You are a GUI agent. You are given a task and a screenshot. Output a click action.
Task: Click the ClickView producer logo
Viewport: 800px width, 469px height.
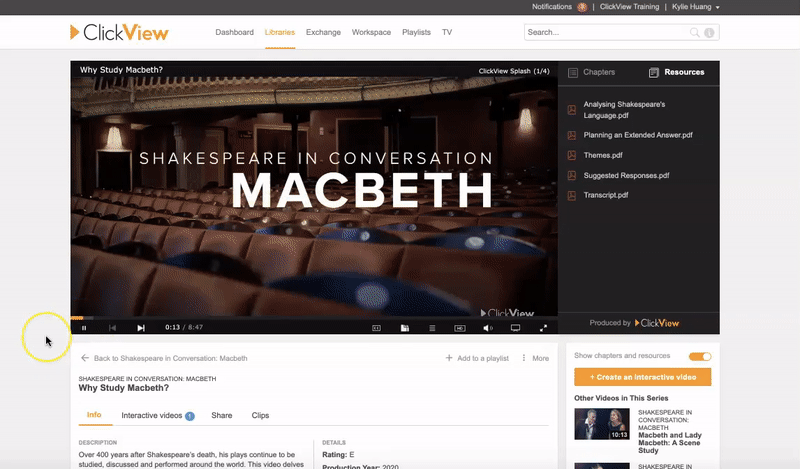[657, 323]
